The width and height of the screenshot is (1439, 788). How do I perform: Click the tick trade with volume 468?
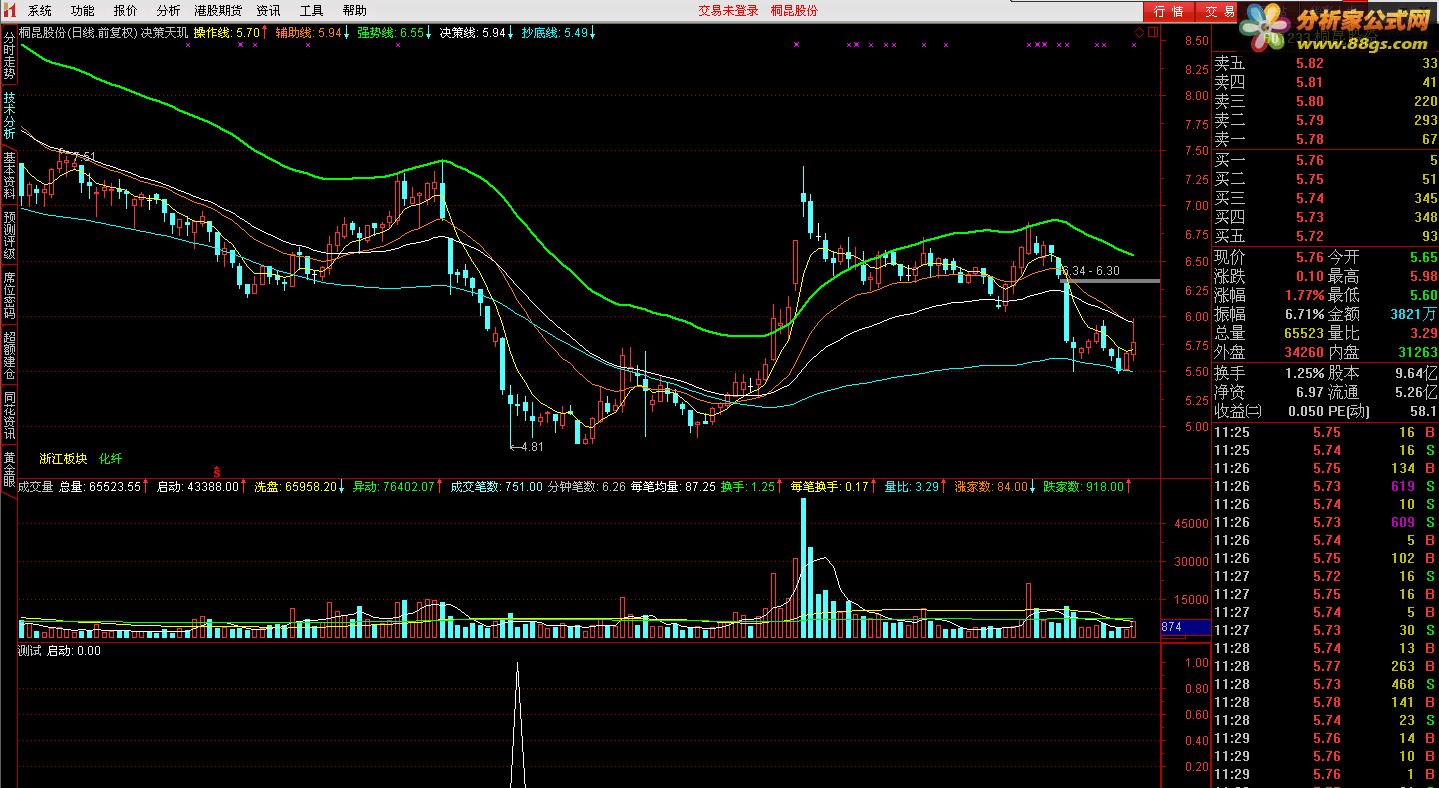[1402, 684]
